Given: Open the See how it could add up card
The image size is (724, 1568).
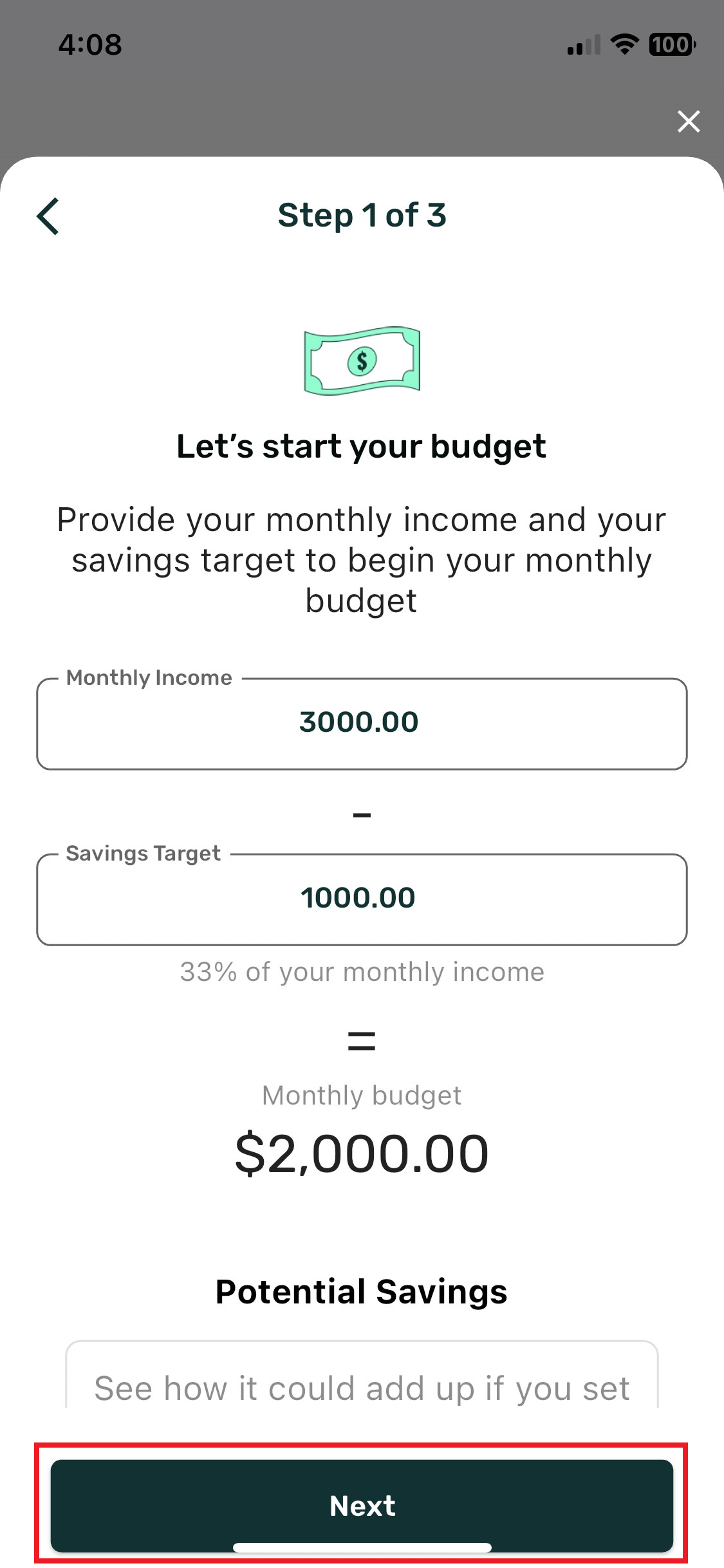Looking at the screenshot, I should pos(362,1387).
